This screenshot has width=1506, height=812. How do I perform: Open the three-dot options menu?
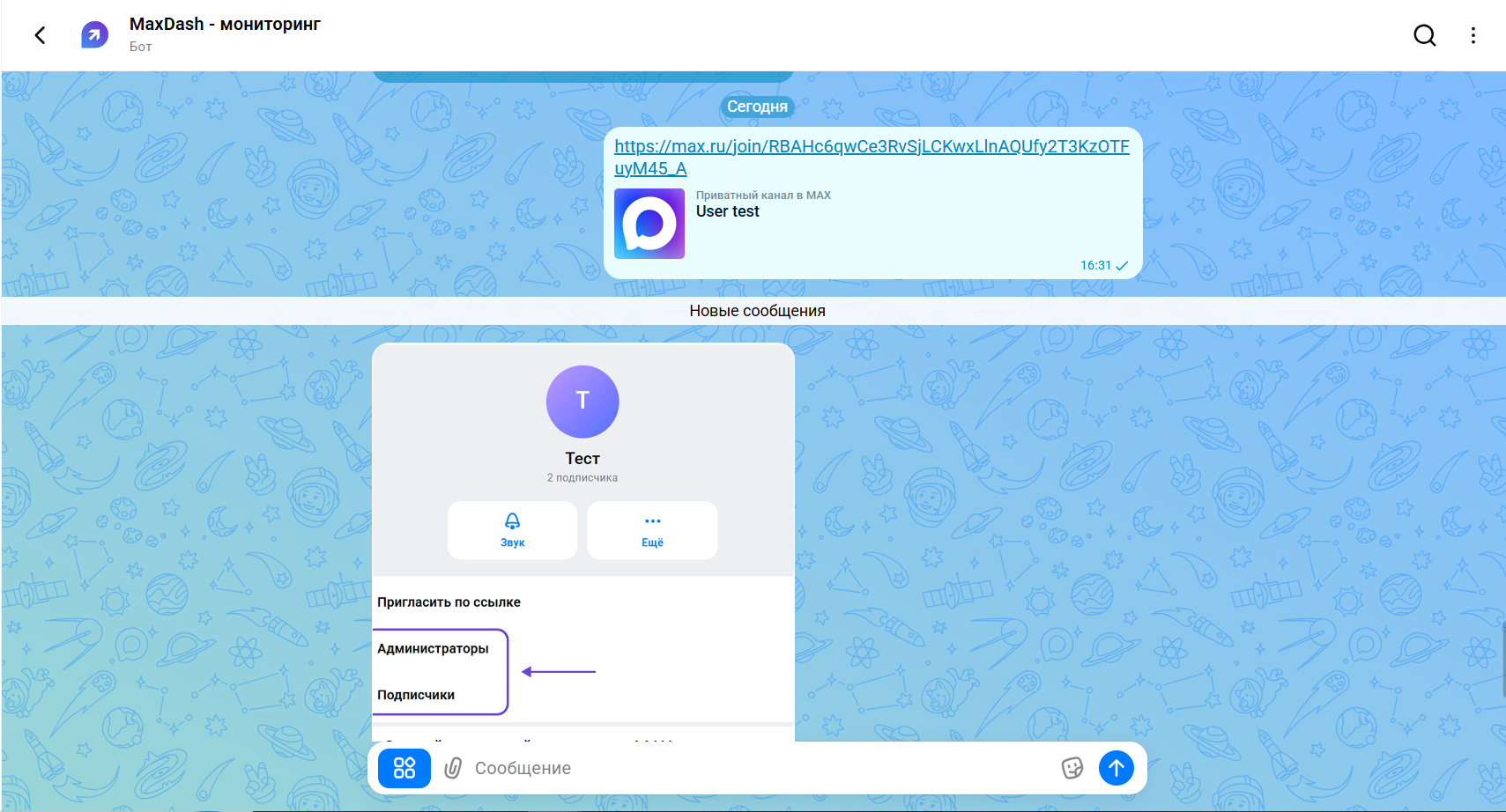(1473, 35)
